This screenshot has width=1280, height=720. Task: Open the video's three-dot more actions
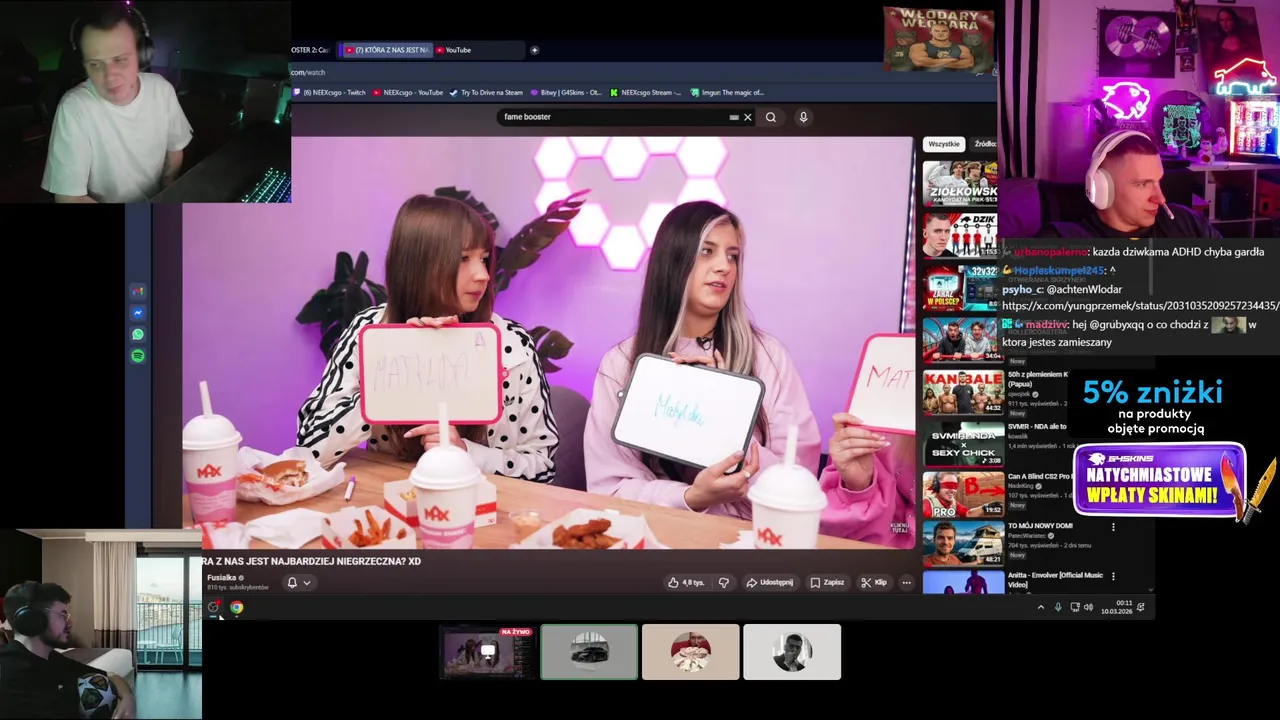(x=906, y=582)
